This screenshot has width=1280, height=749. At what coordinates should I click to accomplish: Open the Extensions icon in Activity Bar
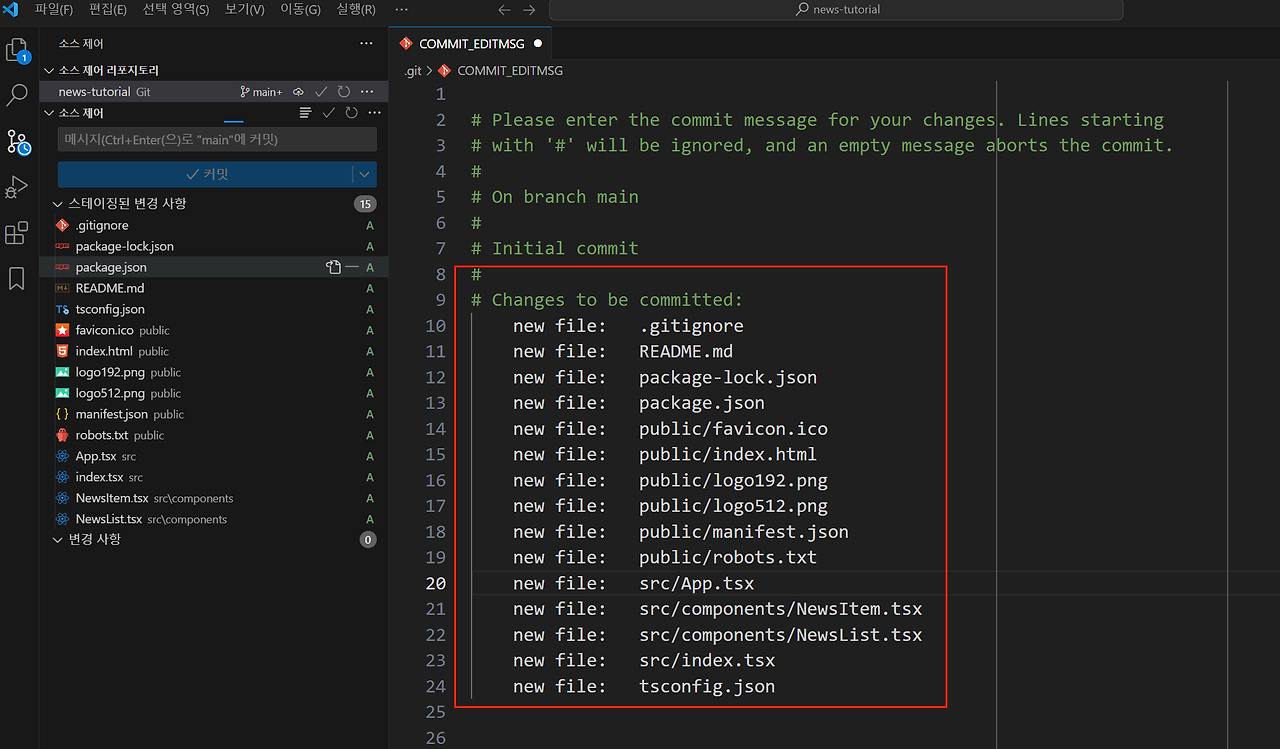tap(18, 233)
